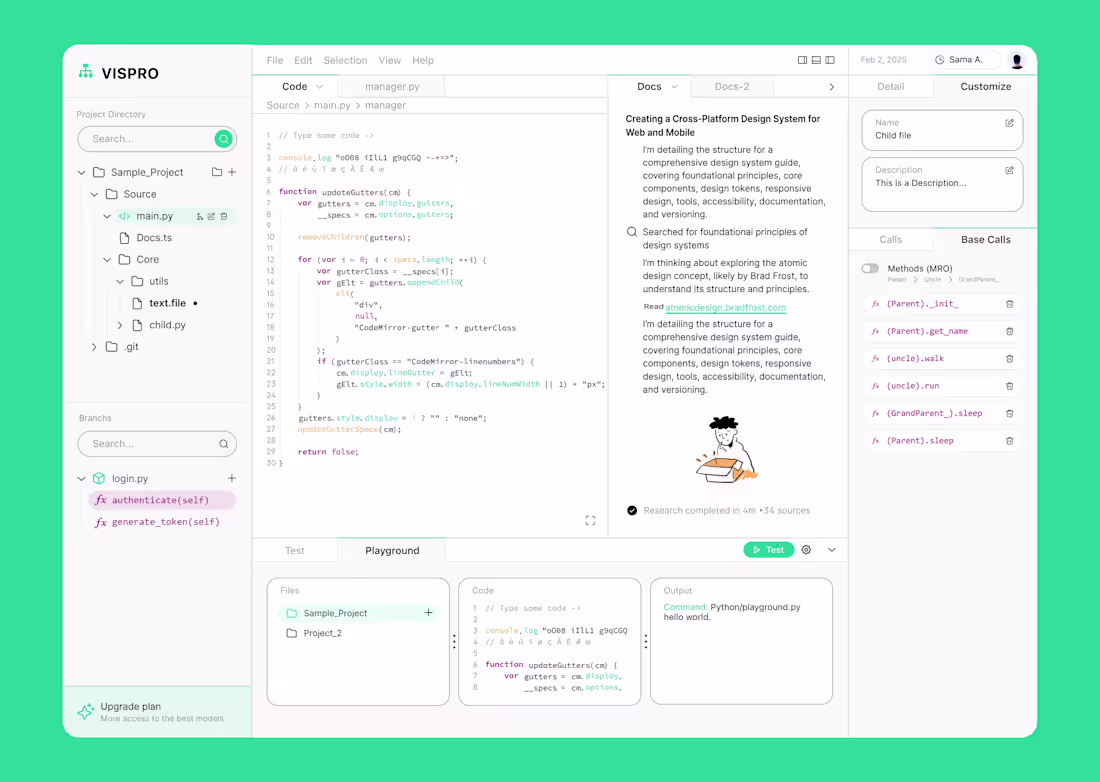Open the Edit menu
Viewport: 1100px width, 782px height.
303,60
